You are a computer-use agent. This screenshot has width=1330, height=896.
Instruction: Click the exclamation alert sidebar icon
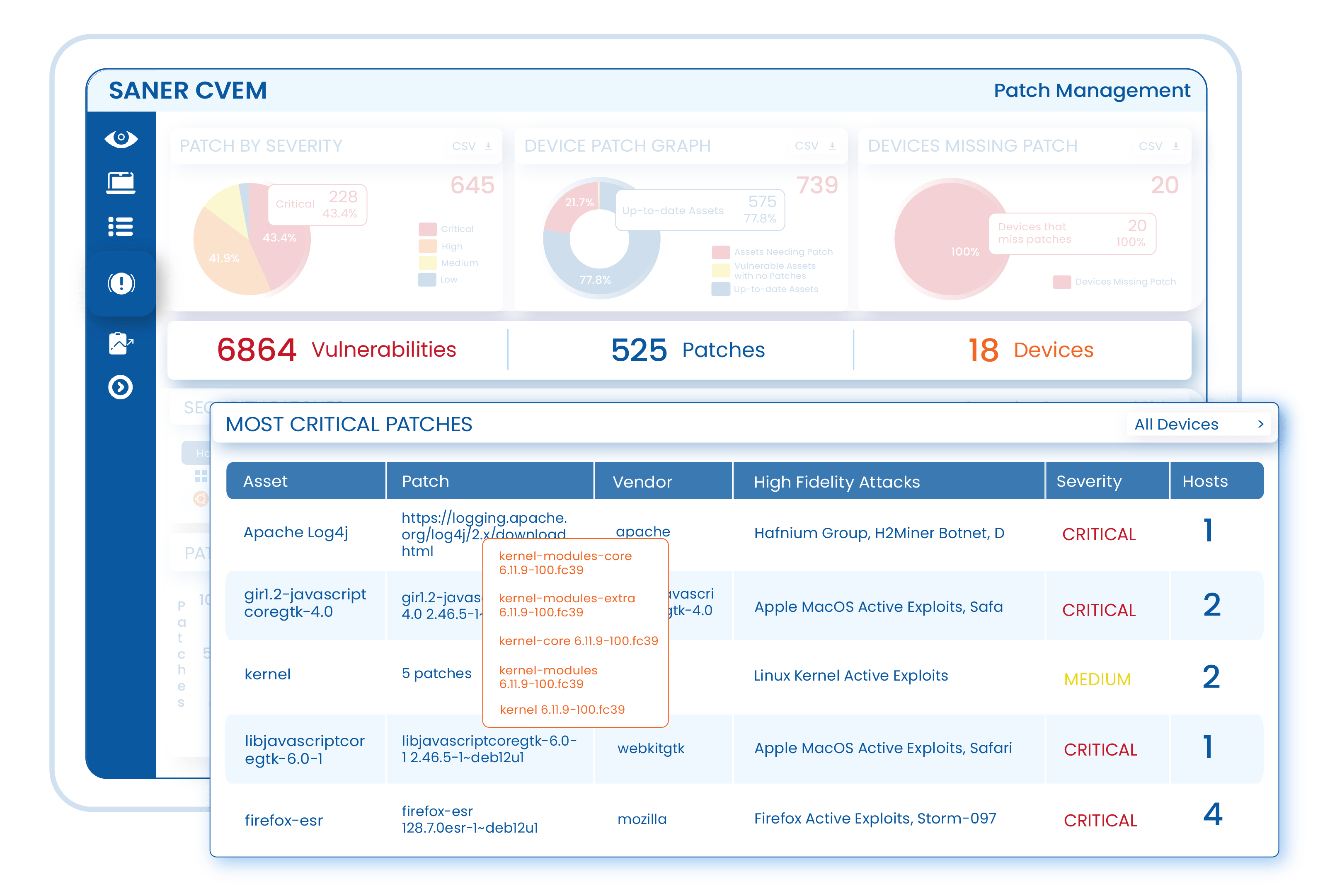121,283
